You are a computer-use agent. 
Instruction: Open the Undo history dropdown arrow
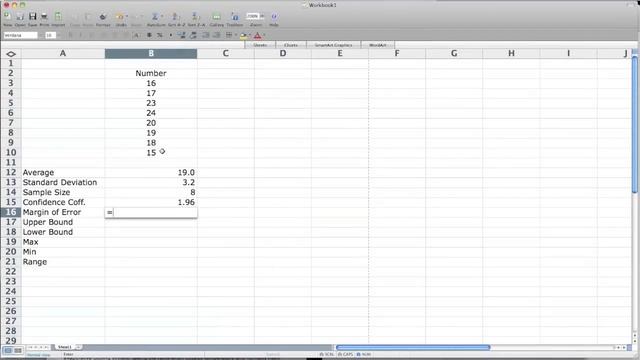[x=127, y=17]
